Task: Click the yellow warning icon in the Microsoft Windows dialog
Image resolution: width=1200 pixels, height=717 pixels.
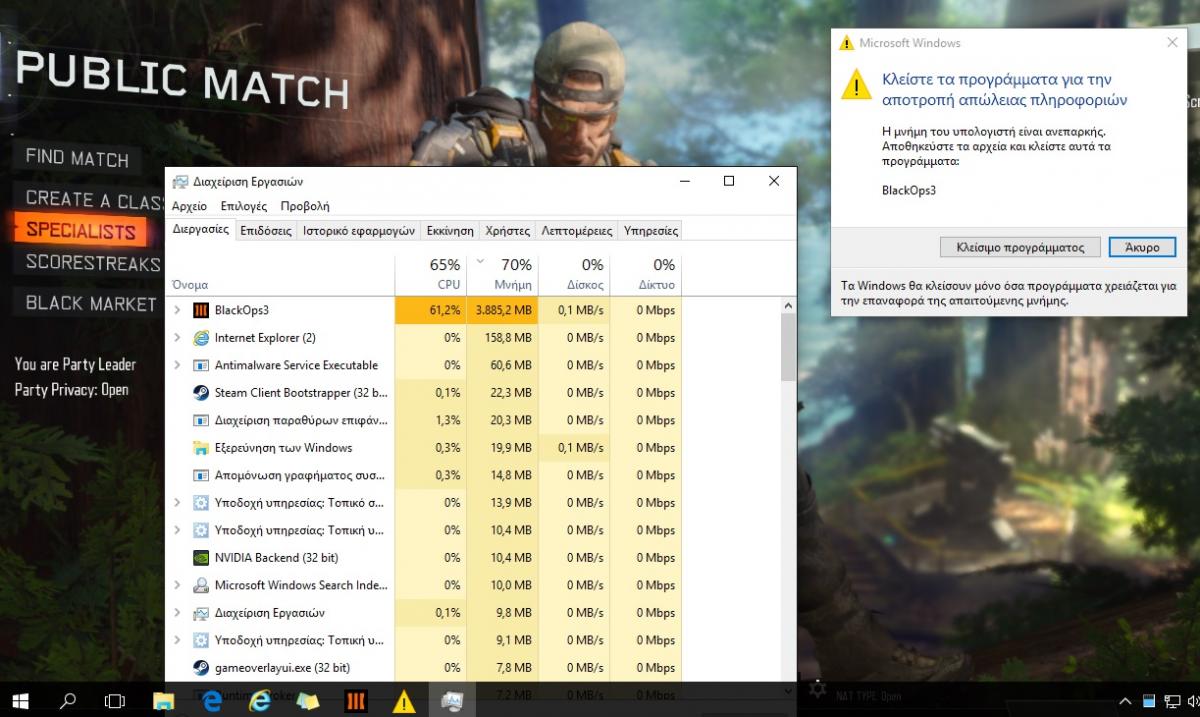Action: click(856, 84)
